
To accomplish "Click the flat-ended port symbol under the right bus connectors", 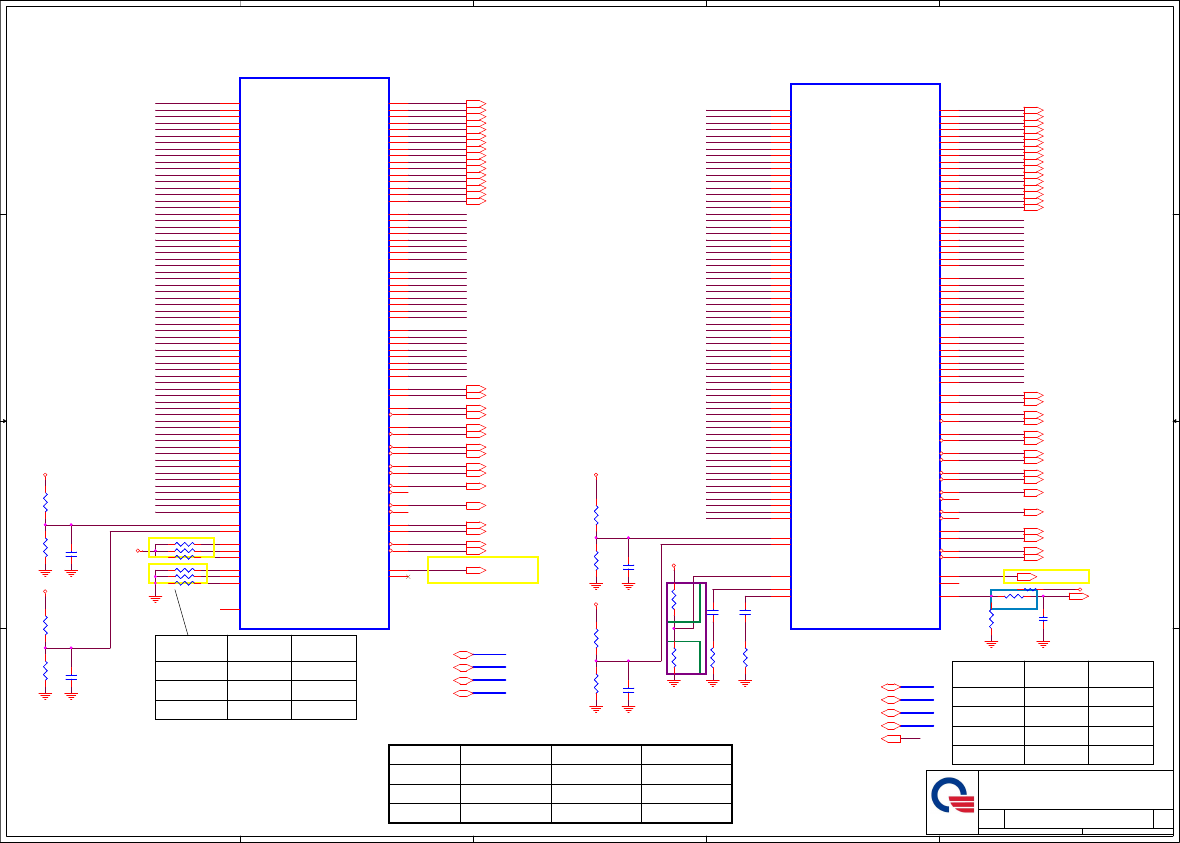I will (891, 739).
